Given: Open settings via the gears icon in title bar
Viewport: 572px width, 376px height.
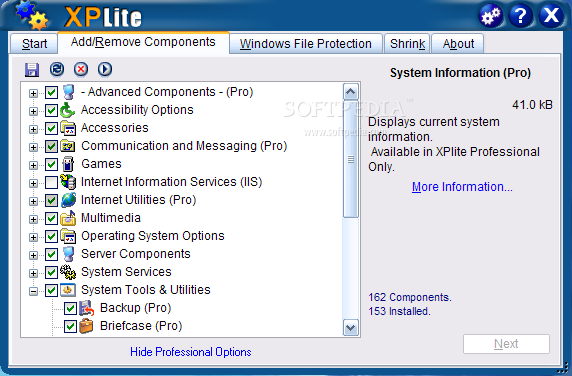Looking at the screenshot, I should point(491,16).
